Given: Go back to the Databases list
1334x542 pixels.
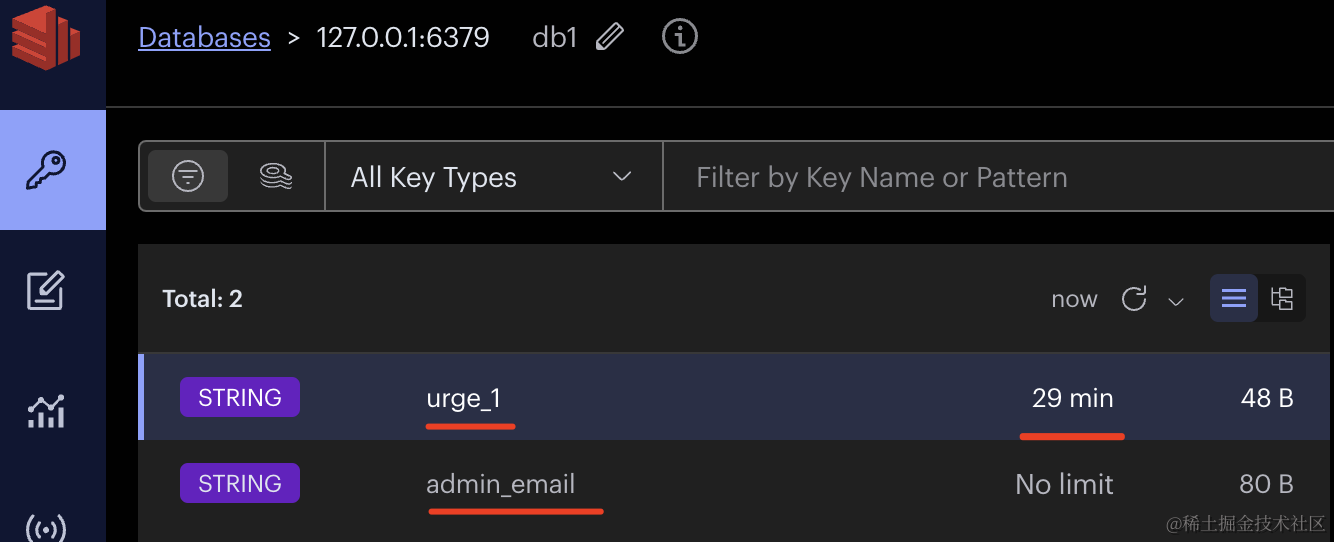Looking at the screenshot, I should (x=204, y=38).
